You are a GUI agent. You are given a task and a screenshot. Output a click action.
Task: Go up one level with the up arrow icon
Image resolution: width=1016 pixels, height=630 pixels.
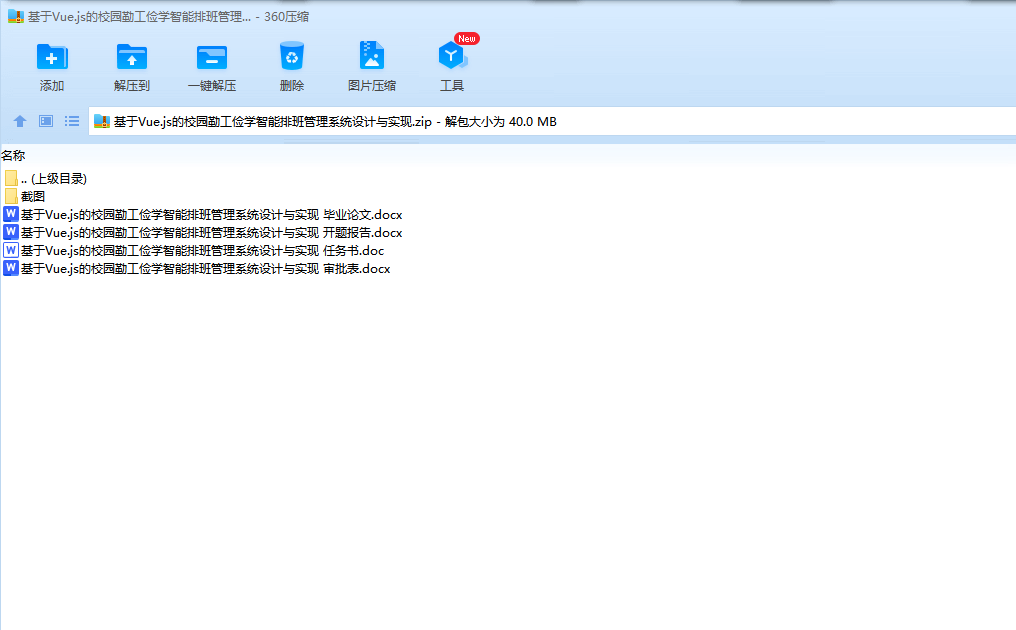pos(20,121)
